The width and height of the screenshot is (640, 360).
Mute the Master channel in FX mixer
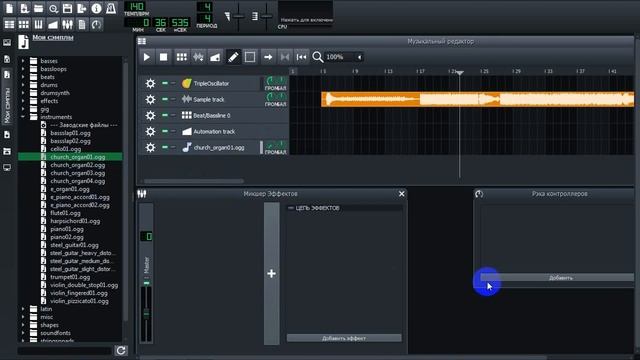(x=147, y=283)
